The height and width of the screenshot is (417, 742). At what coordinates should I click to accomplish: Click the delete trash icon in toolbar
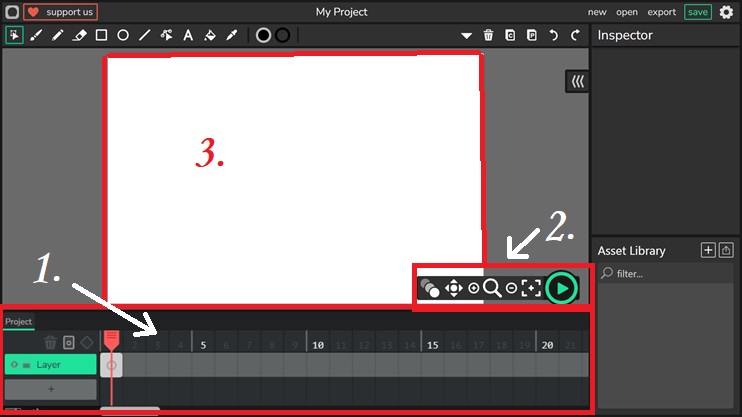[x=488, y=35]
